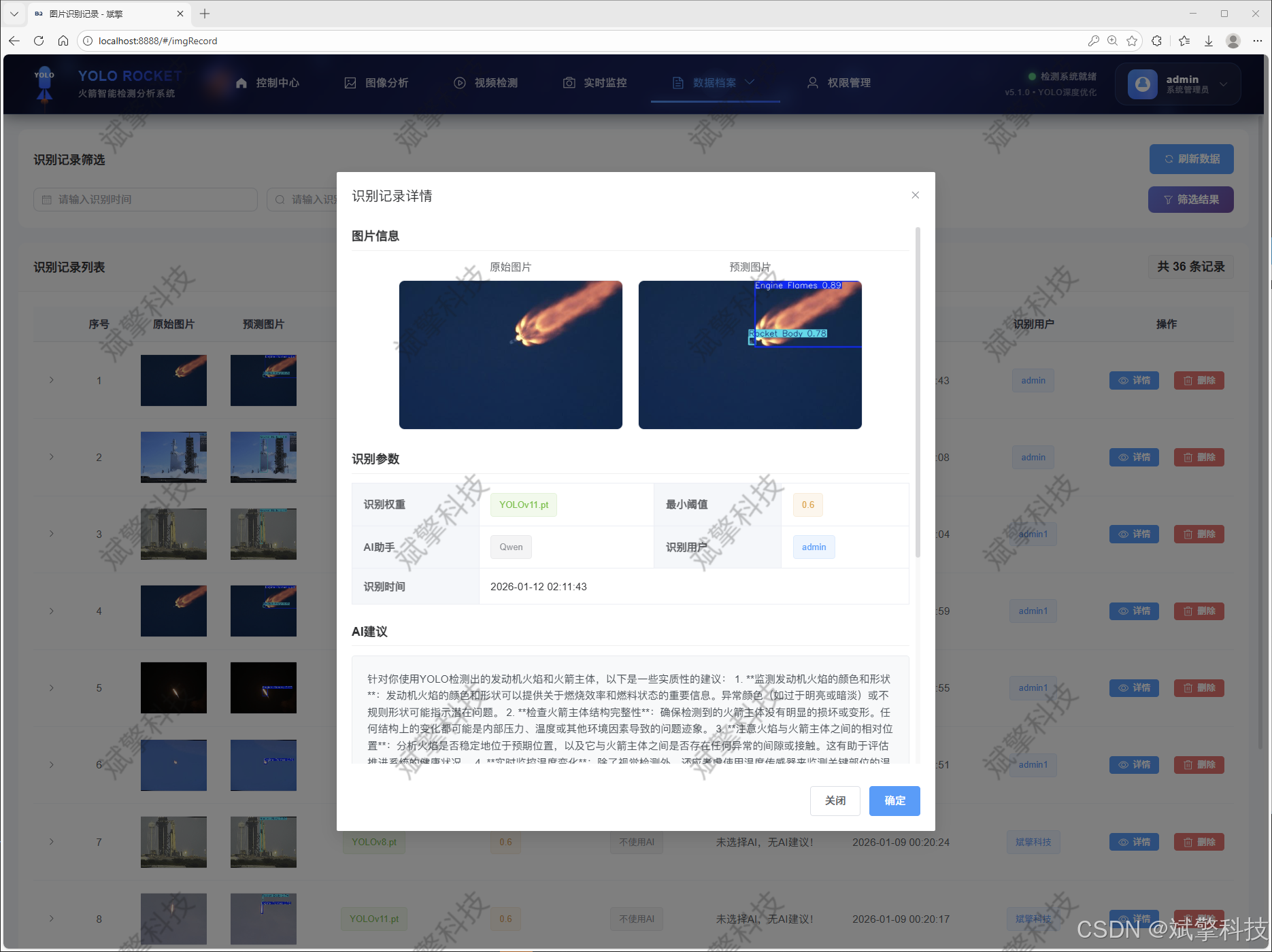Image resolution: width=1272 pixels, height=952 pixels.
Task: Open the 预测图片 detection image in dialog
Action: 750,355
